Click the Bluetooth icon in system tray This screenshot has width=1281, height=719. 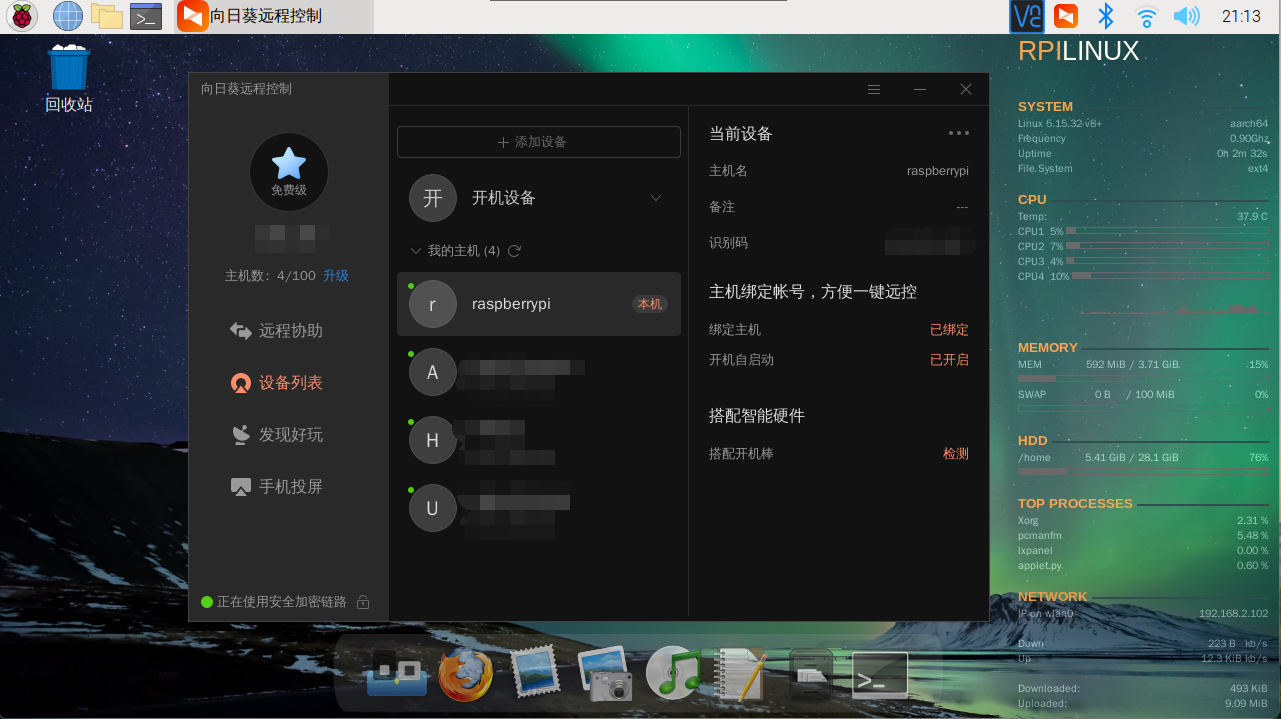(x=1105, y=16)
